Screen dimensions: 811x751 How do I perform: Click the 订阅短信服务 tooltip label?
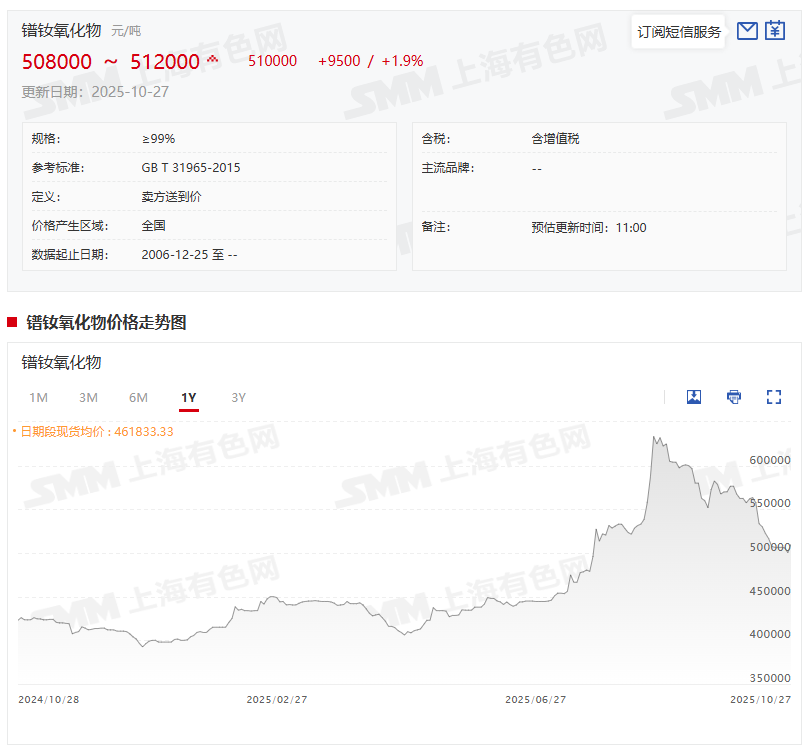tap(679, 32)
